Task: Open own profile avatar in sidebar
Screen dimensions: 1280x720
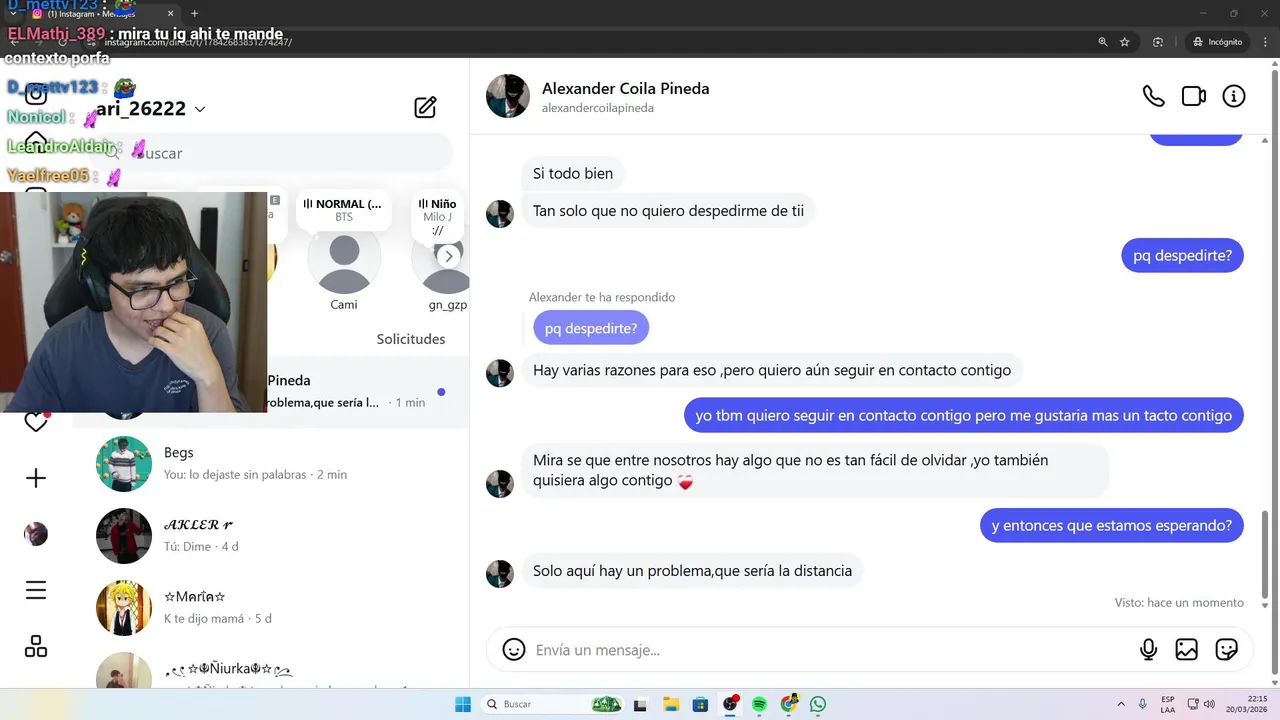Action: tap(36, 534)
